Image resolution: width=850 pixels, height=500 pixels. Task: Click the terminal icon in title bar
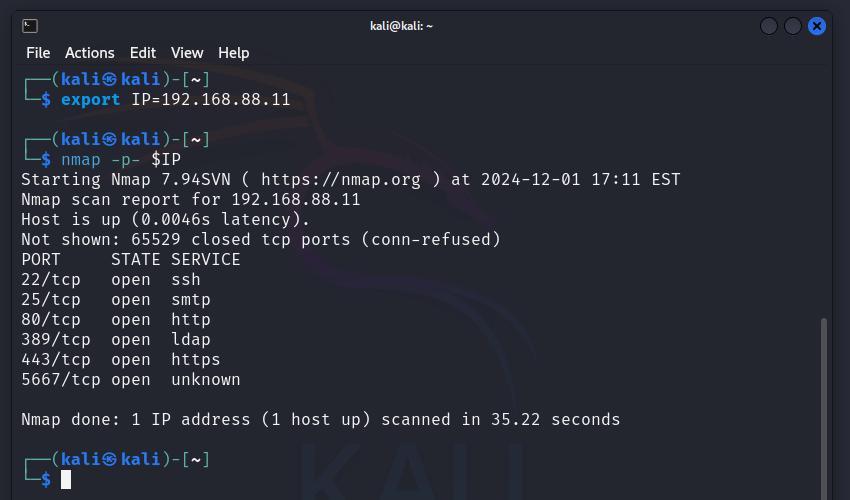(30, 26)
